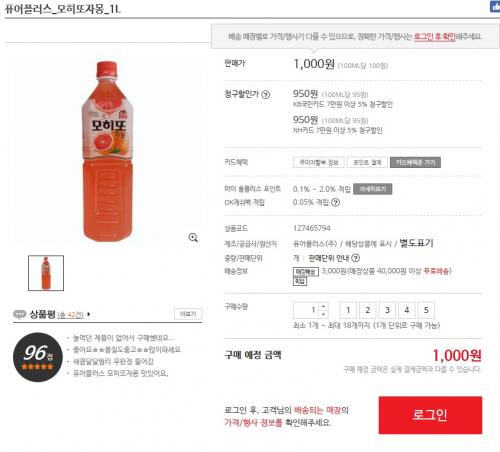Follow the 로그인 후 확인 link in notice
Image resolution: width=500 pixels, height=452 pixels.
[x=435, y=36]
